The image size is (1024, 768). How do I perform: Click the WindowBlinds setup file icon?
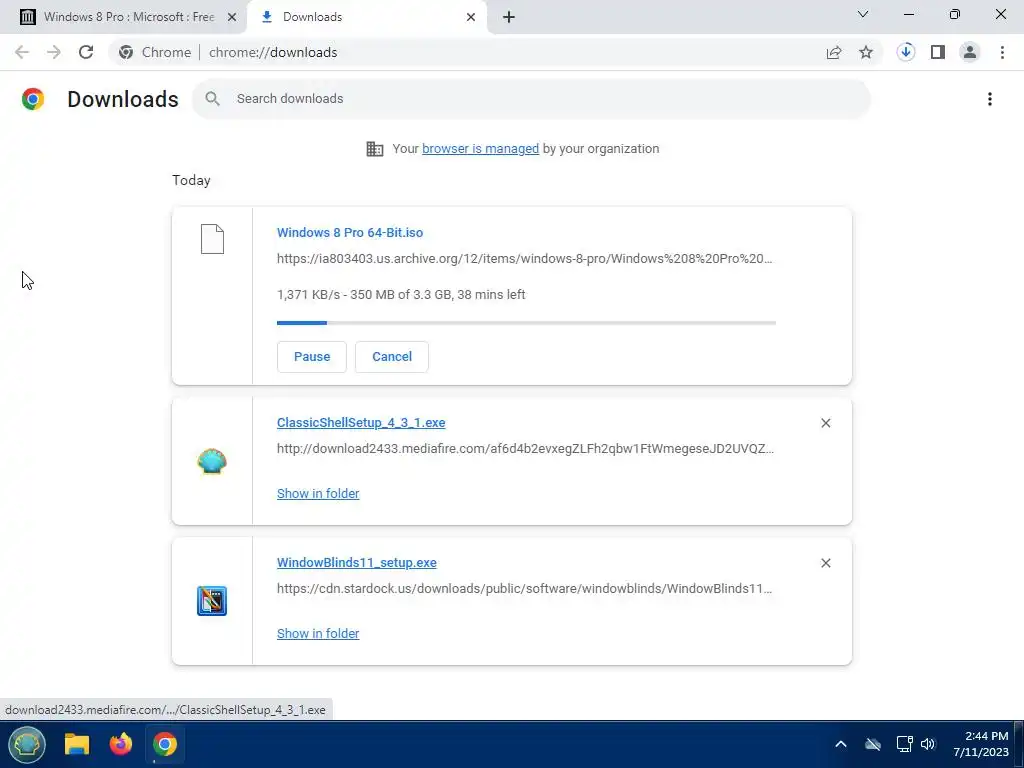(x=212, y=601)
